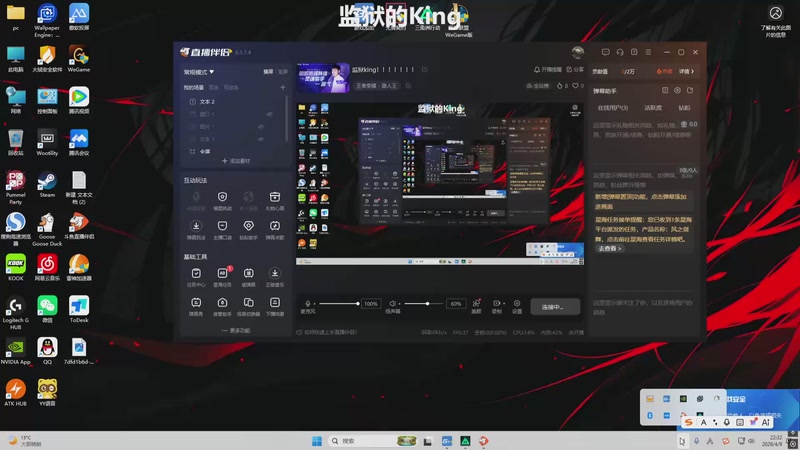800x450 pixels.
Task: Open the 主播口袋 tool
Action: point(222,229)
